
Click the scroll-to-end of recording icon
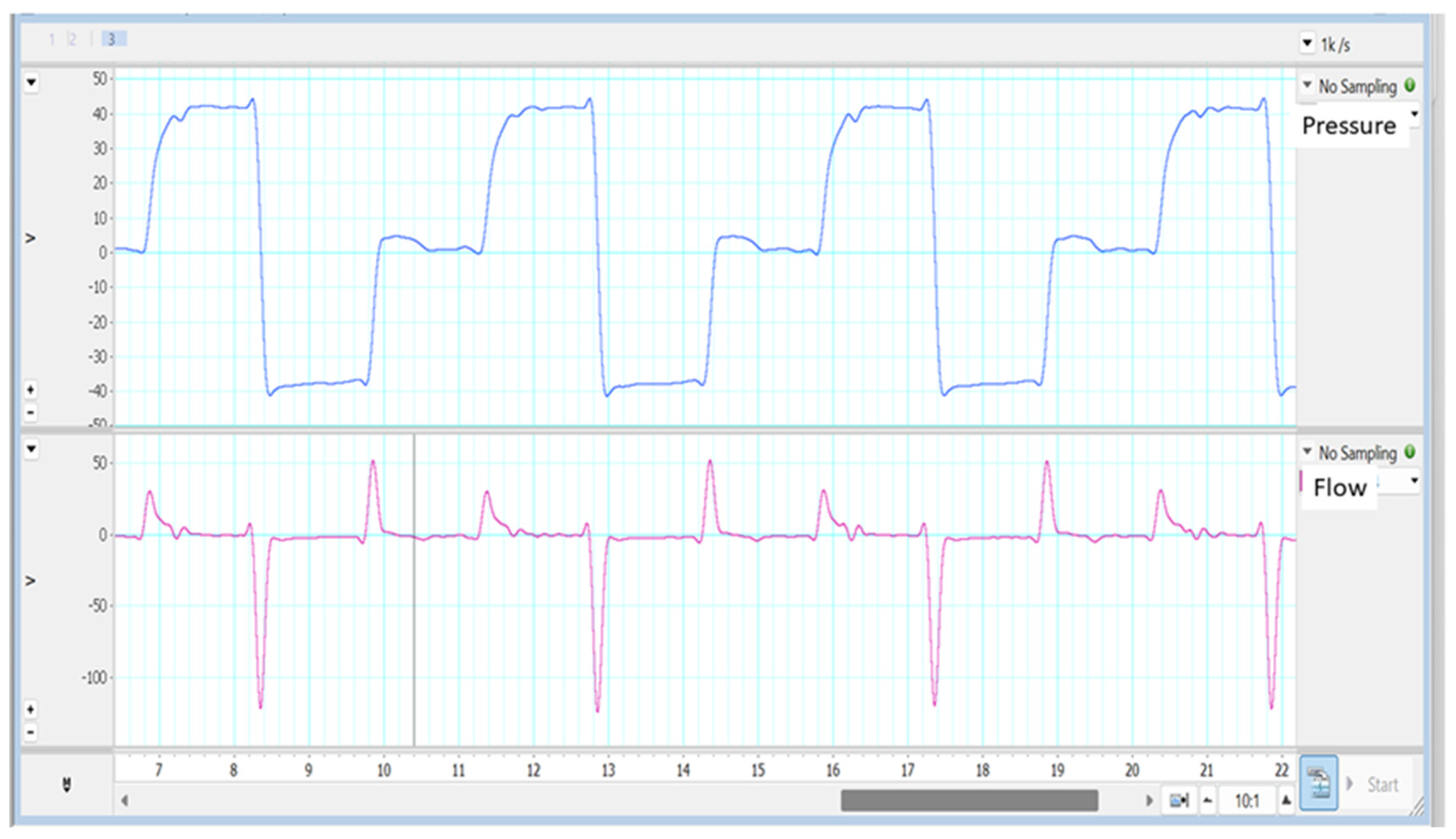[1179, 801]
